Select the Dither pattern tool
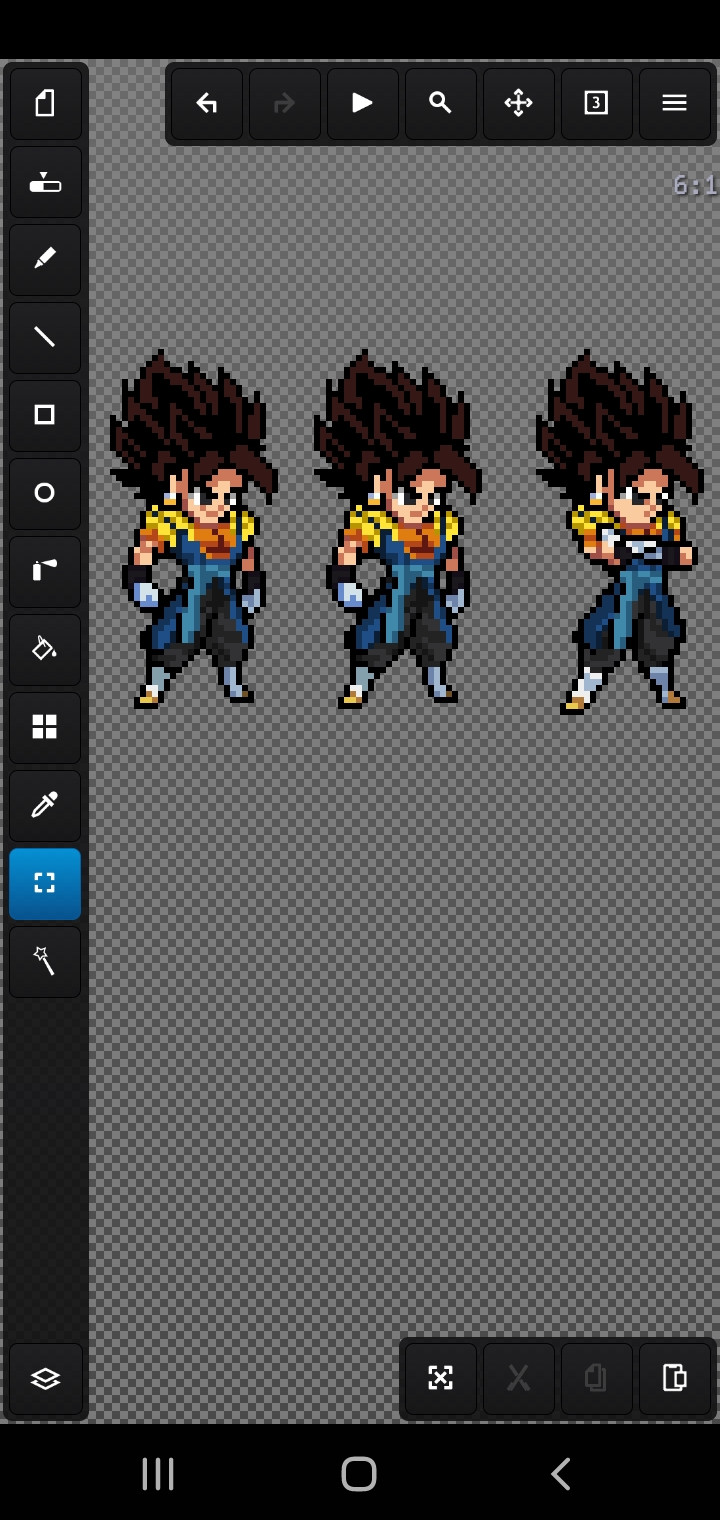Image resolution: width=720 pixels, height=1520 pixels. 45,727
